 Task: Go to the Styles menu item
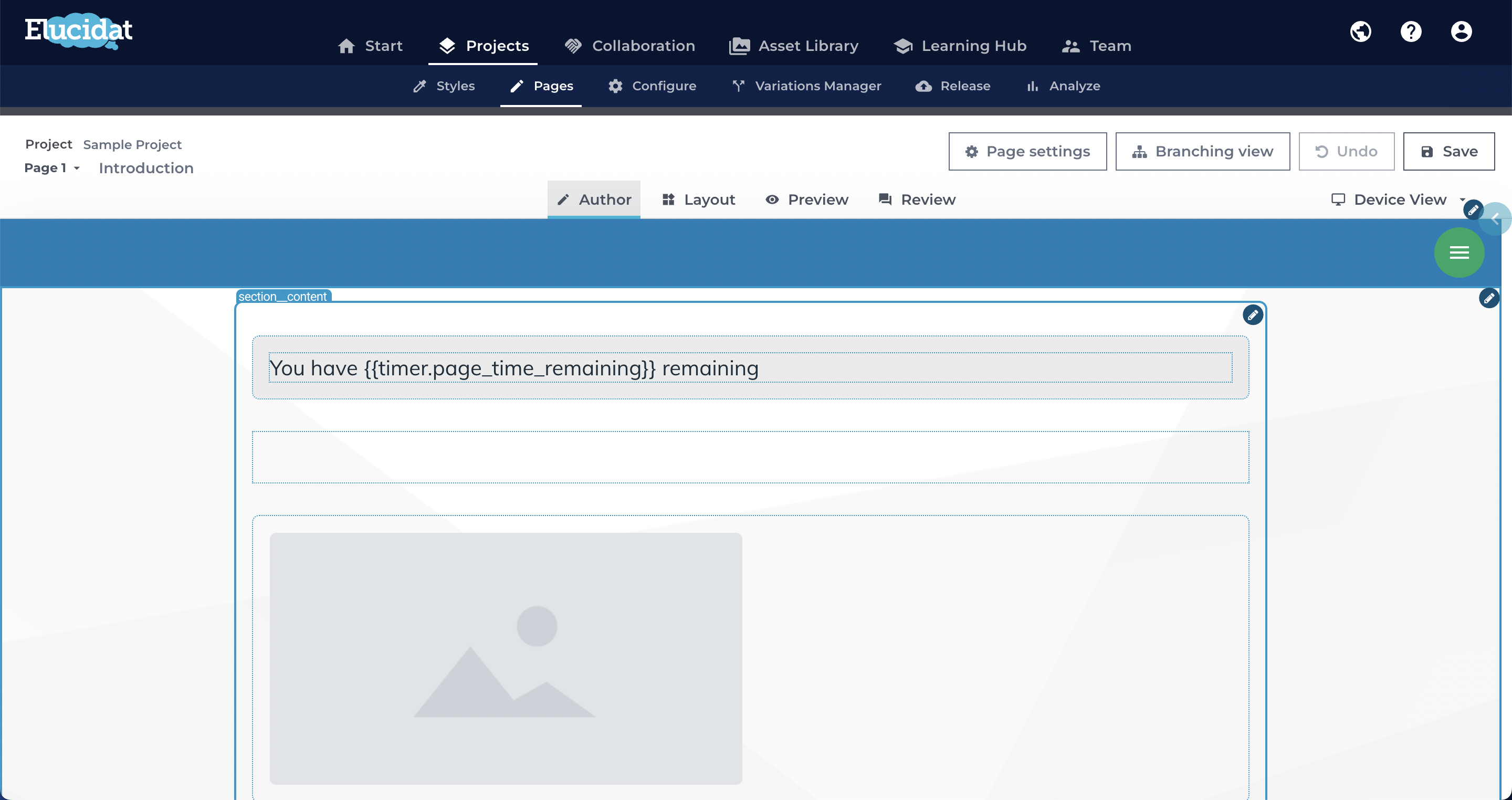tap(444, 86)
